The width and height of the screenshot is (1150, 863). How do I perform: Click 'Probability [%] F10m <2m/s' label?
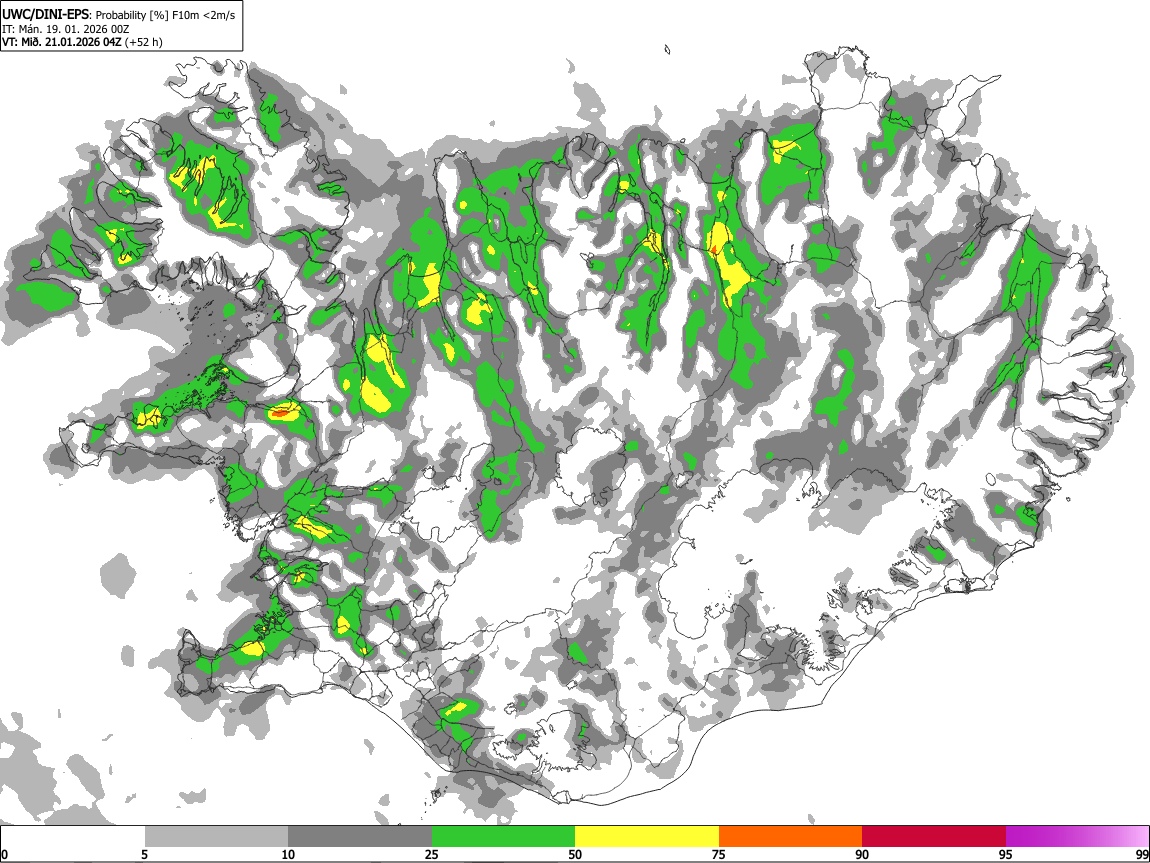tap(166, 15)
